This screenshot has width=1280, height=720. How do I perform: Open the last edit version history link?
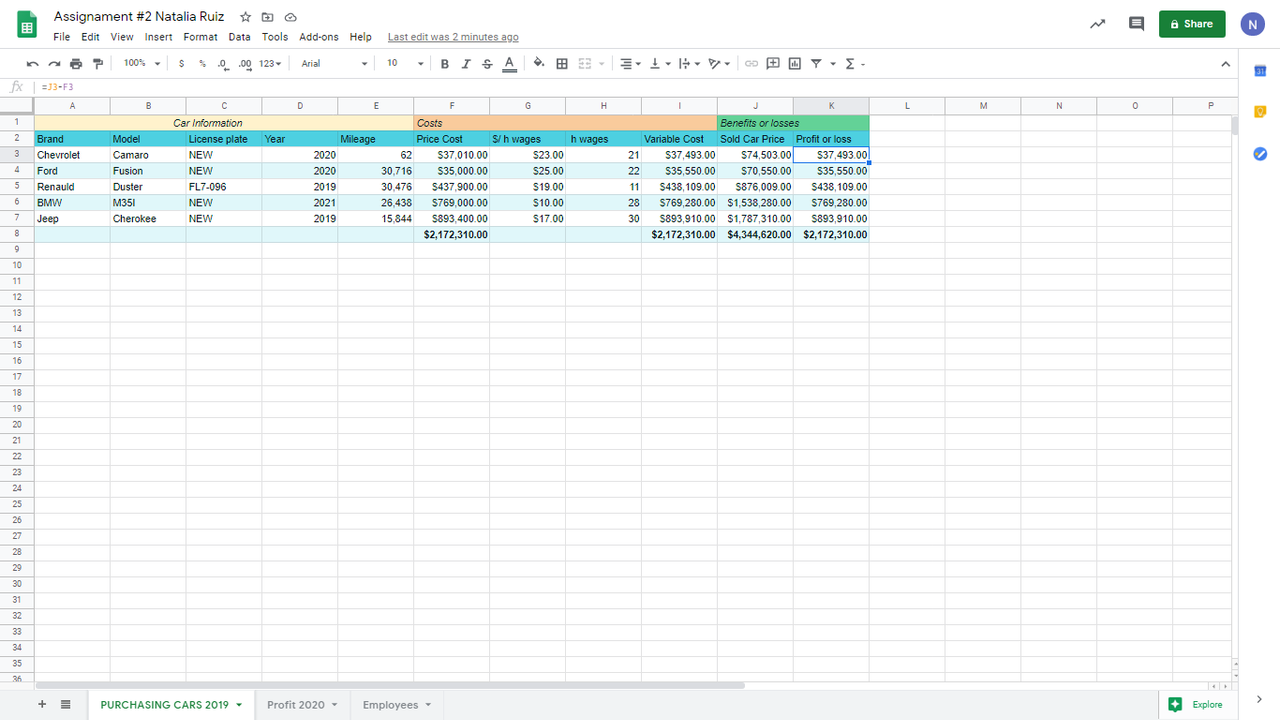(453, 37)
